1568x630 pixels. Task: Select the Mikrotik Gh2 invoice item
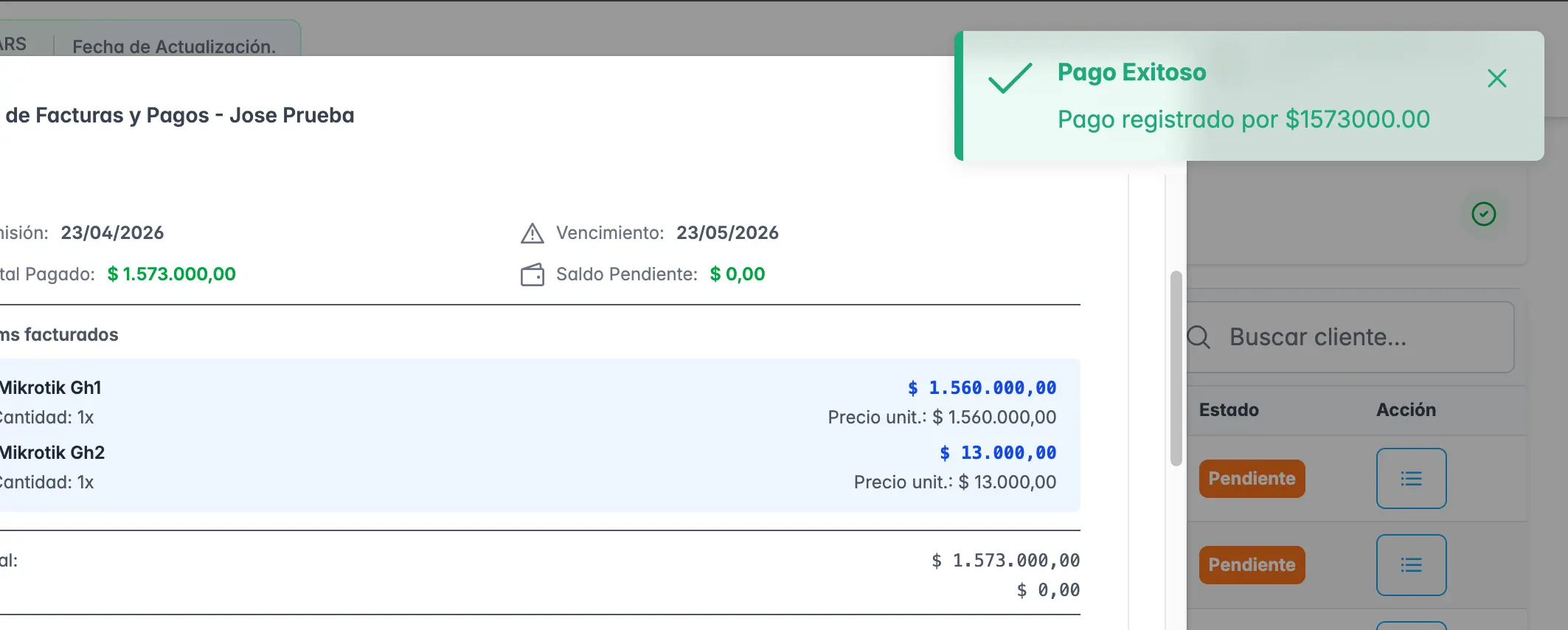click(52, 453)
